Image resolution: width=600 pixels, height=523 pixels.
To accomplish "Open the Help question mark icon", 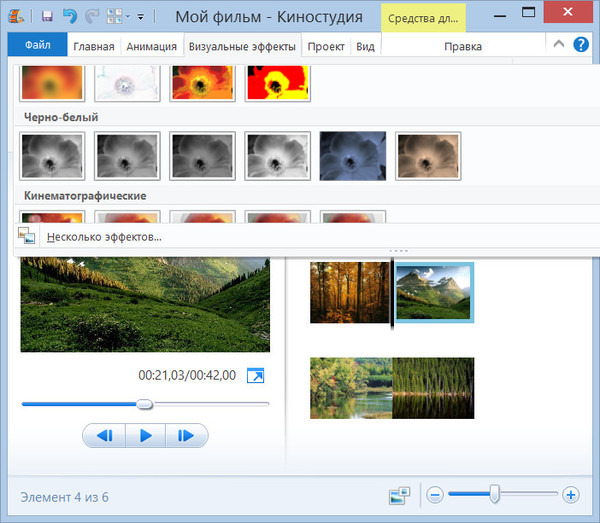I will (x=580, y=45).
